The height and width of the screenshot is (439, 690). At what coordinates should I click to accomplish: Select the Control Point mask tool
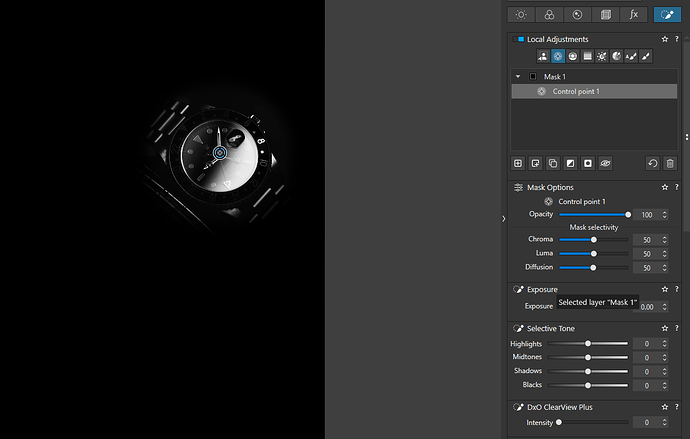(558, 57)
